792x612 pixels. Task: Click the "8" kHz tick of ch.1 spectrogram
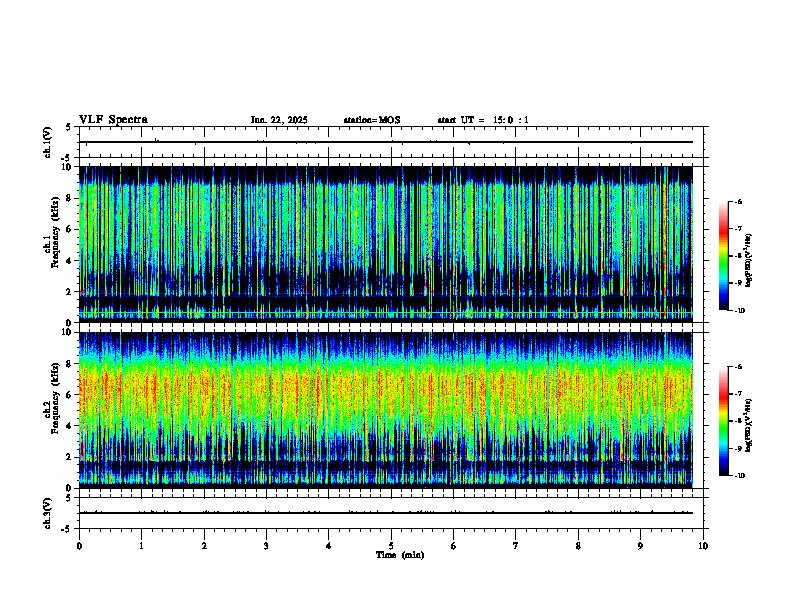click(70, 198)
